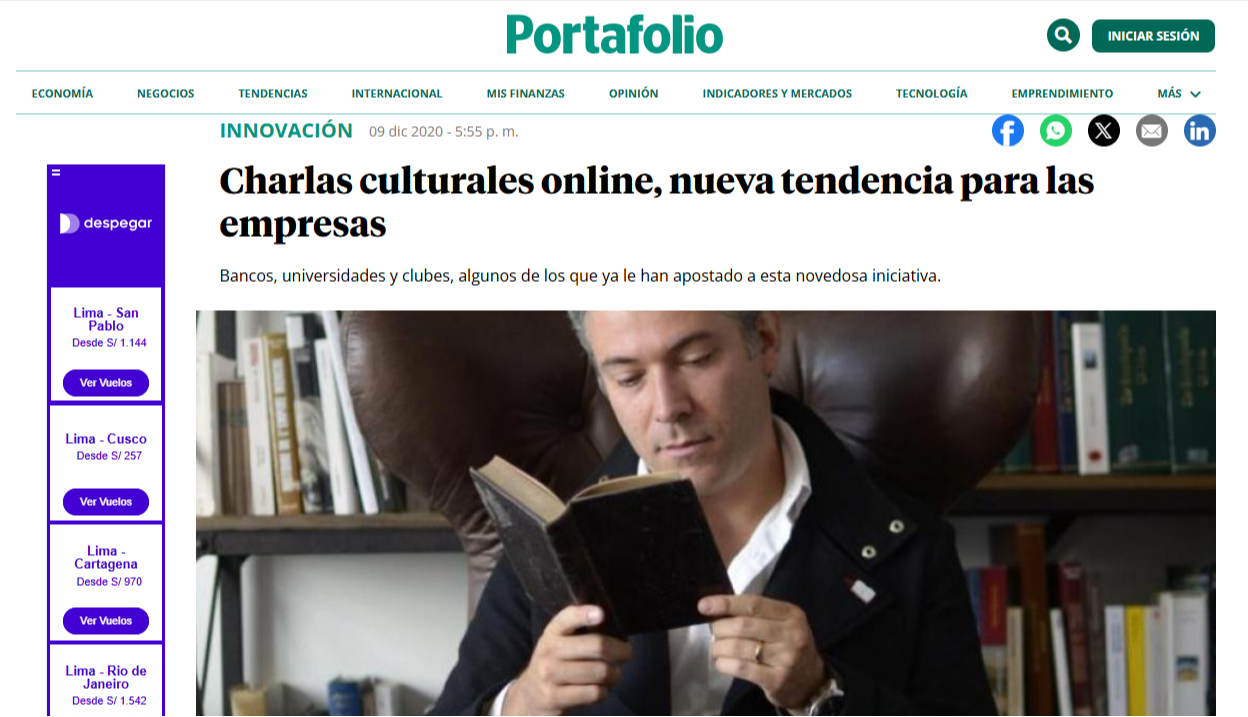Image resolution: width=1248 pixels, height=717 pixels.
Task: Share article on LinkedIn
Action: click(1200, 130)
